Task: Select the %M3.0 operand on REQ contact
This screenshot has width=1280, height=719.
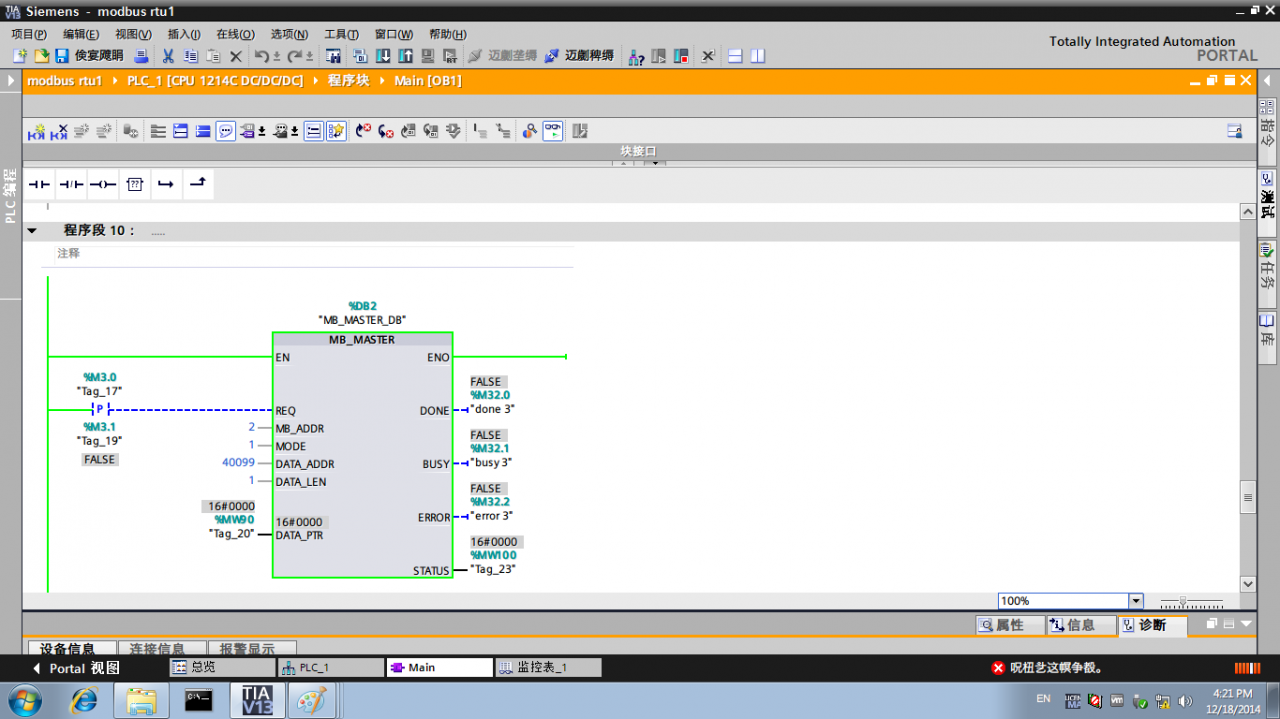Action: point(100,377)
